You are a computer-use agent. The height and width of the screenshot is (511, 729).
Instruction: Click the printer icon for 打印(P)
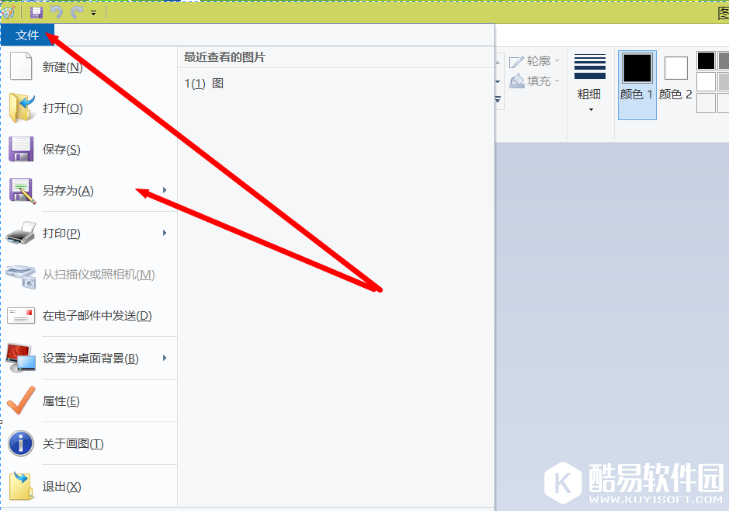pos(21,233)
